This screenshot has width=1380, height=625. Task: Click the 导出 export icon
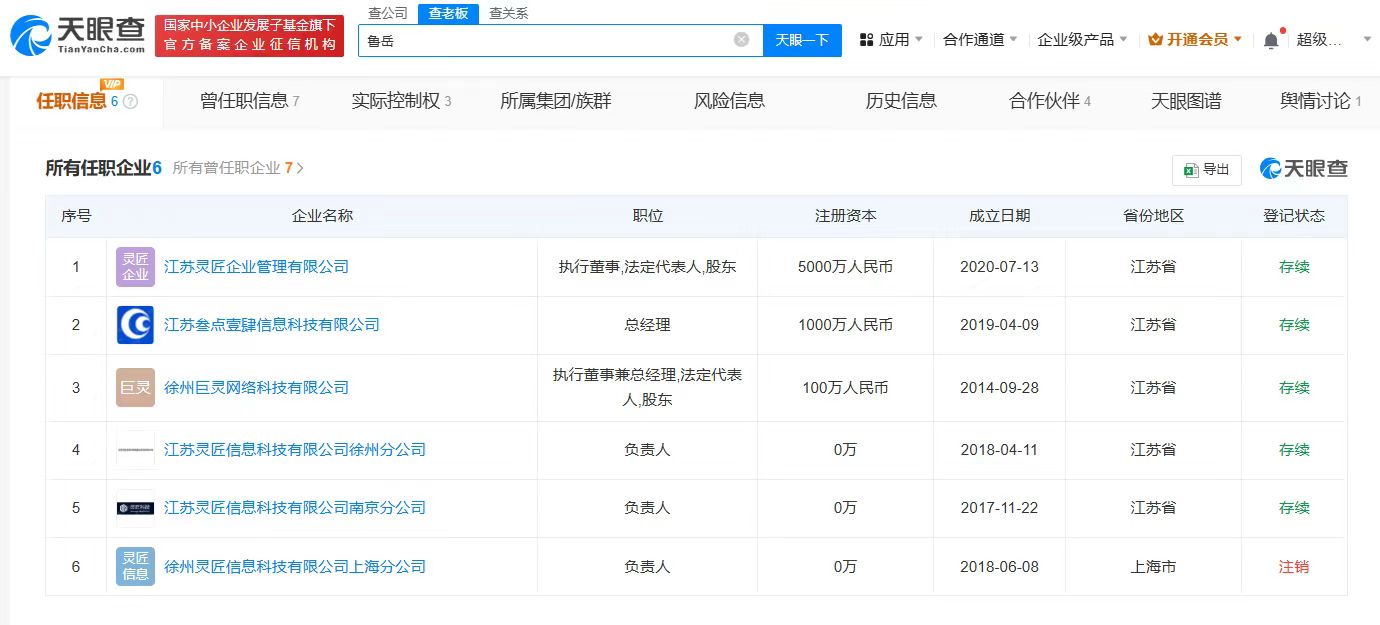point(1189,170)
